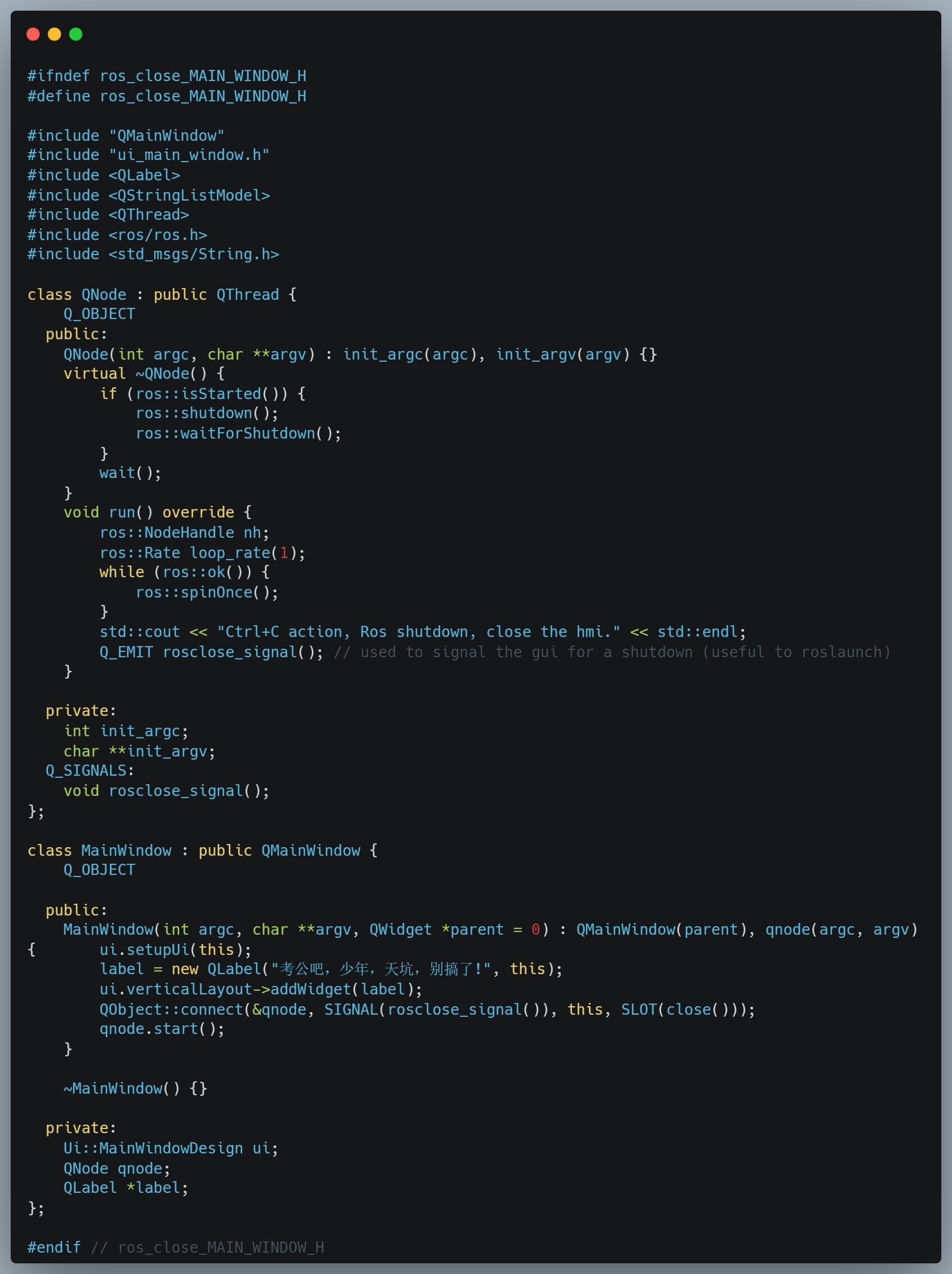
Task: Click the MainWindow constructor signature line
Action: [491, 930]
